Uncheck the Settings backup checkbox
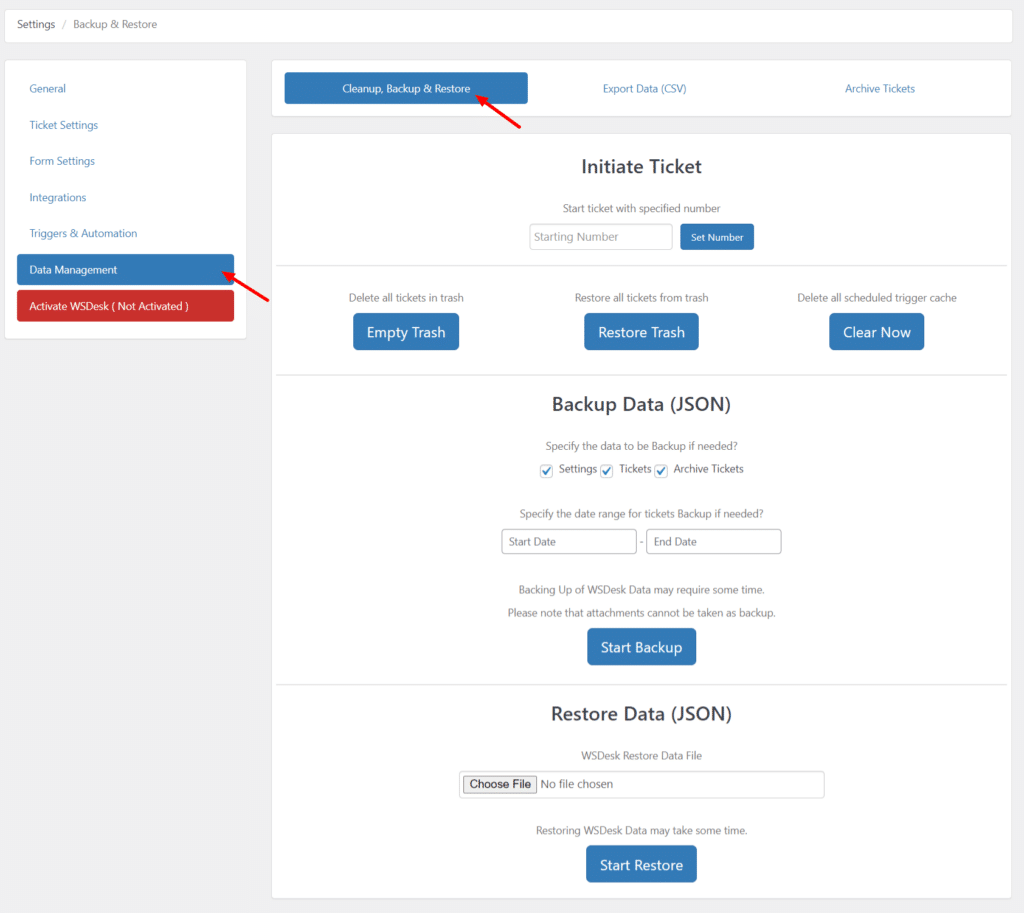The height and width of the screenshot is (913, 1024). click(x=546, y=470)
